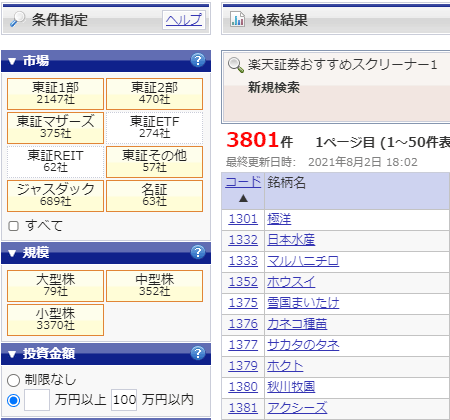The height and width of the screenshot is (420, 450).
Task: Open the ホウスイ stock page
Action: point(291,282)
